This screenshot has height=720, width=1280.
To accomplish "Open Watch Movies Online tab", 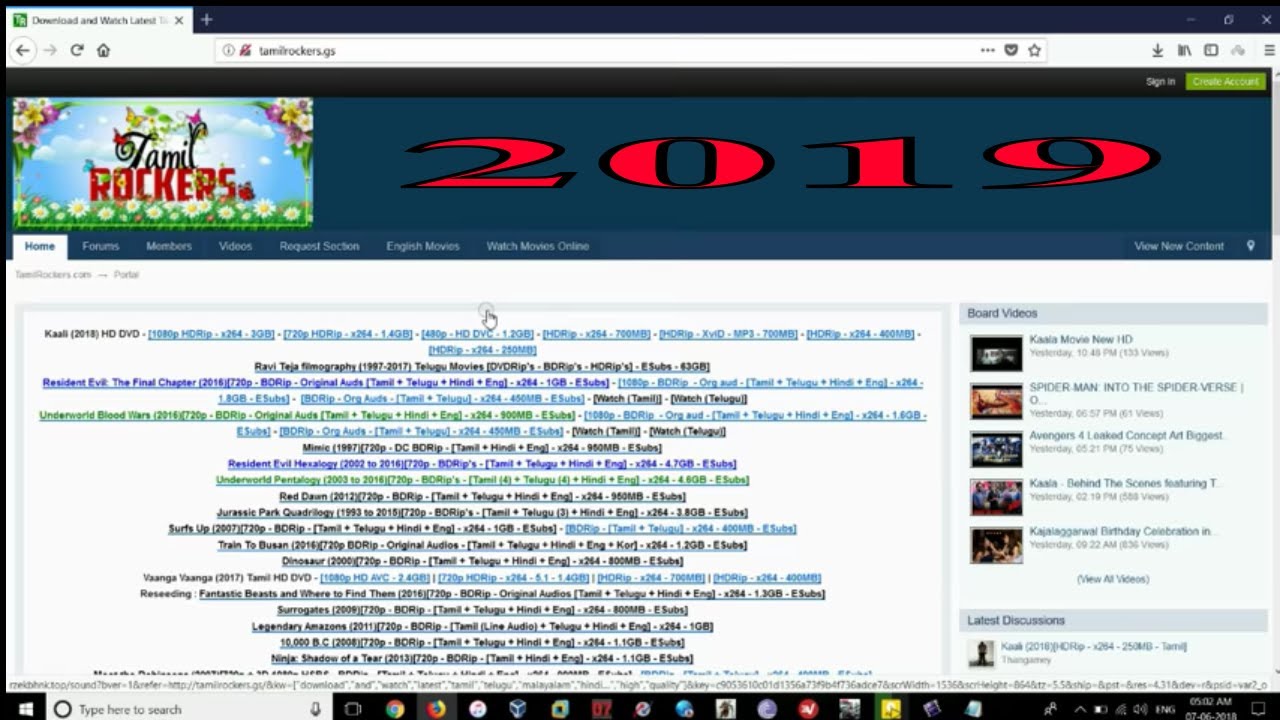I will (x=538, y=246).
